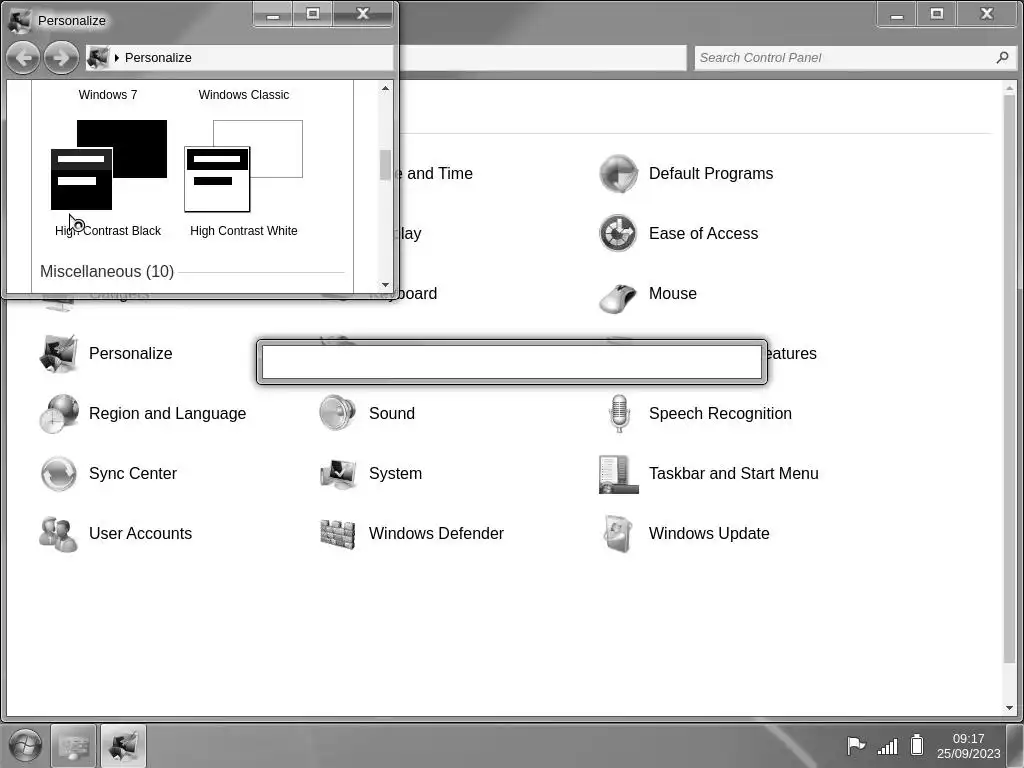Screen dimensions: 1024x768
Task: Maximize the Personalize window
Action: click(313, 14)
